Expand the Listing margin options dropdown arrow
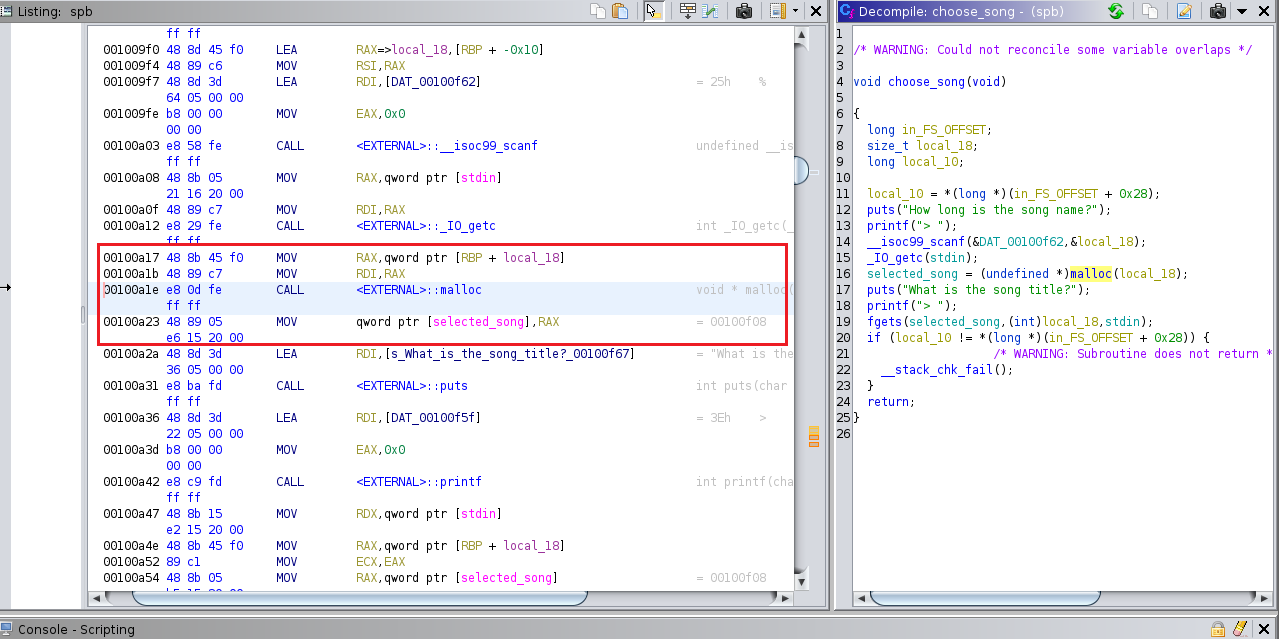The image size is (1279, 639). coord(795,11)
